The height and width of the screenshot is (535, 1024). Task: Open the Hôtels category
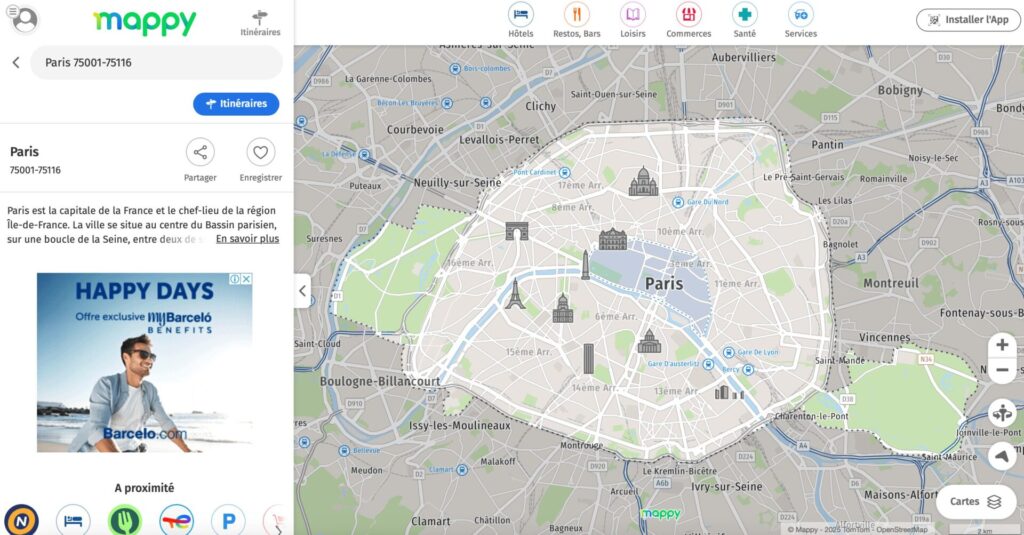tap(520, 15)
